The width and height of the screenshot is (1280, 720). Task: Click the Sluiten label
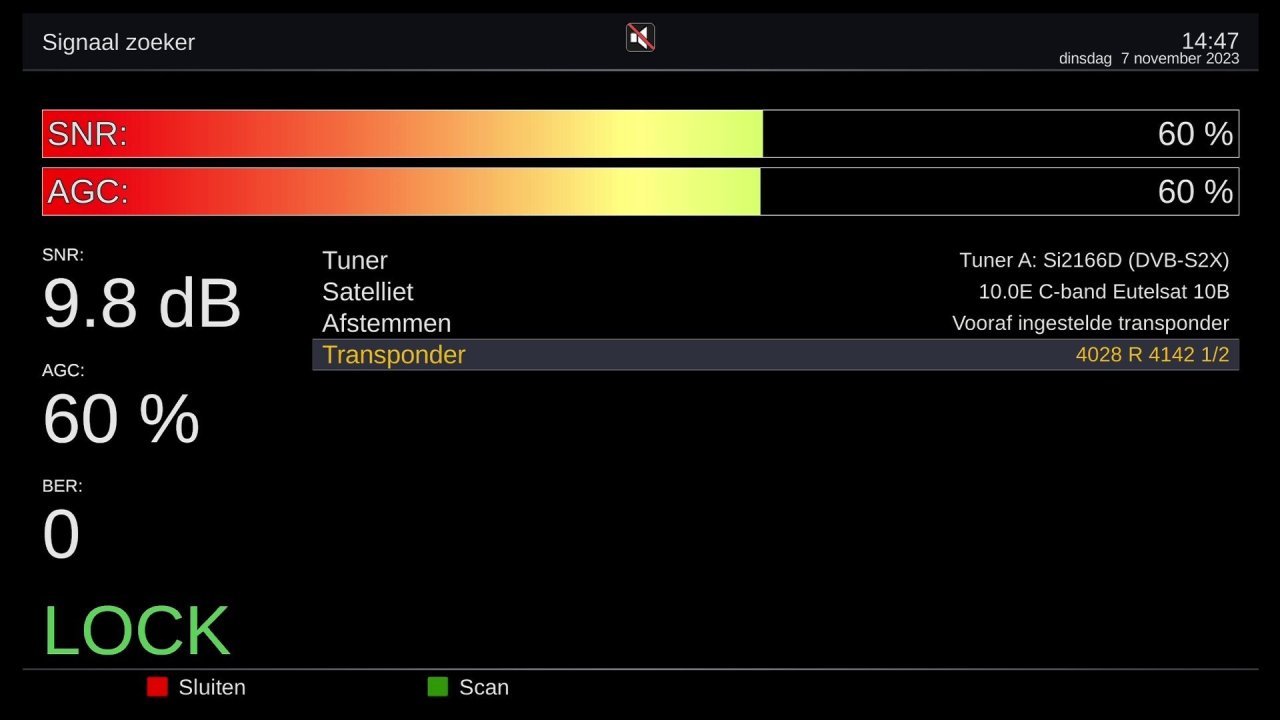(212, 688)
